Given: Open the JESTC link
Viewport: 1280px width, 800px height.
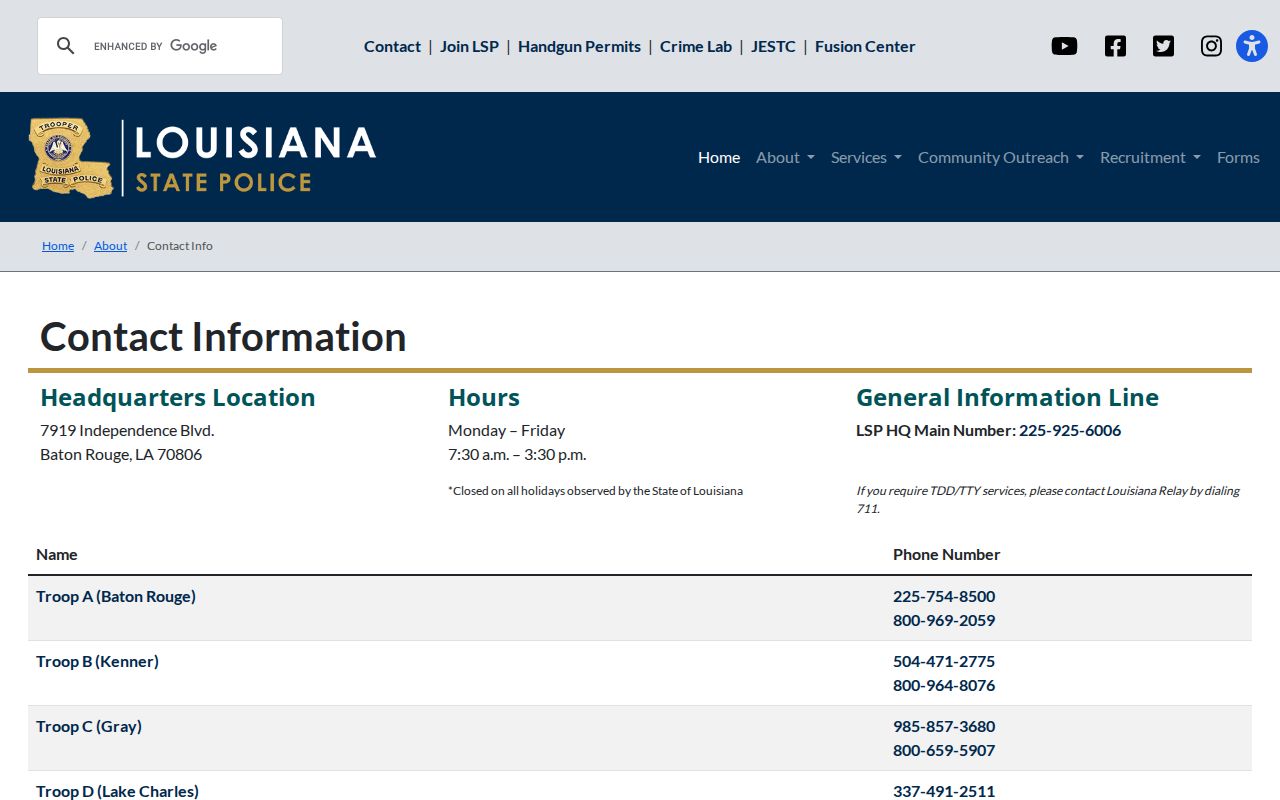Looking at the screenshot, I should [773, 46].
